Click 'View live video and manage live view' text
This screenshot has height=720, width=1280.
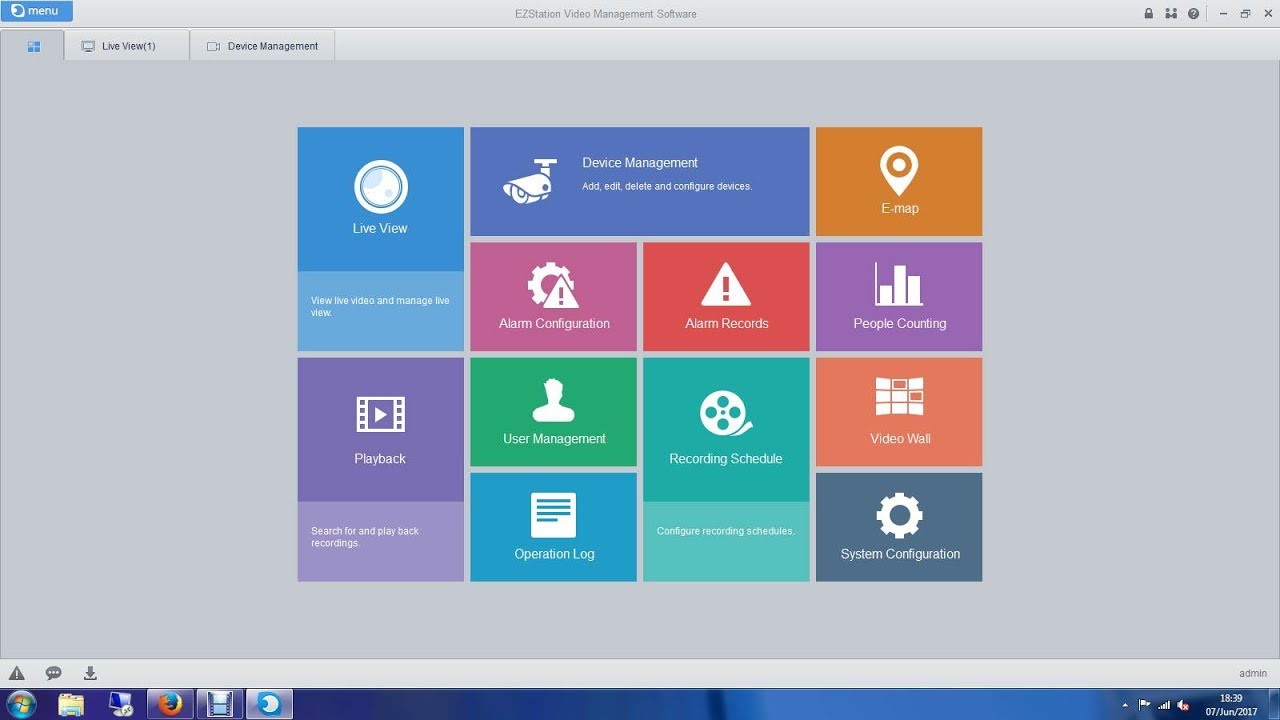click(x=380, y=306)
